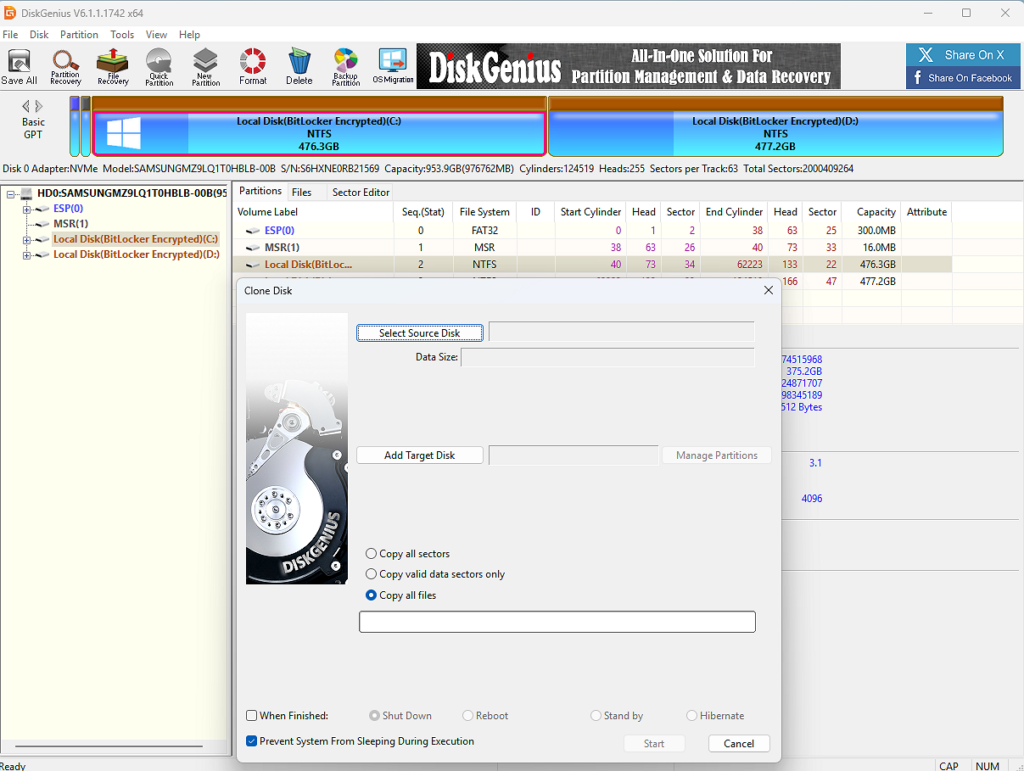Expand the ESP(0) tree node

(x=28, y=209)
